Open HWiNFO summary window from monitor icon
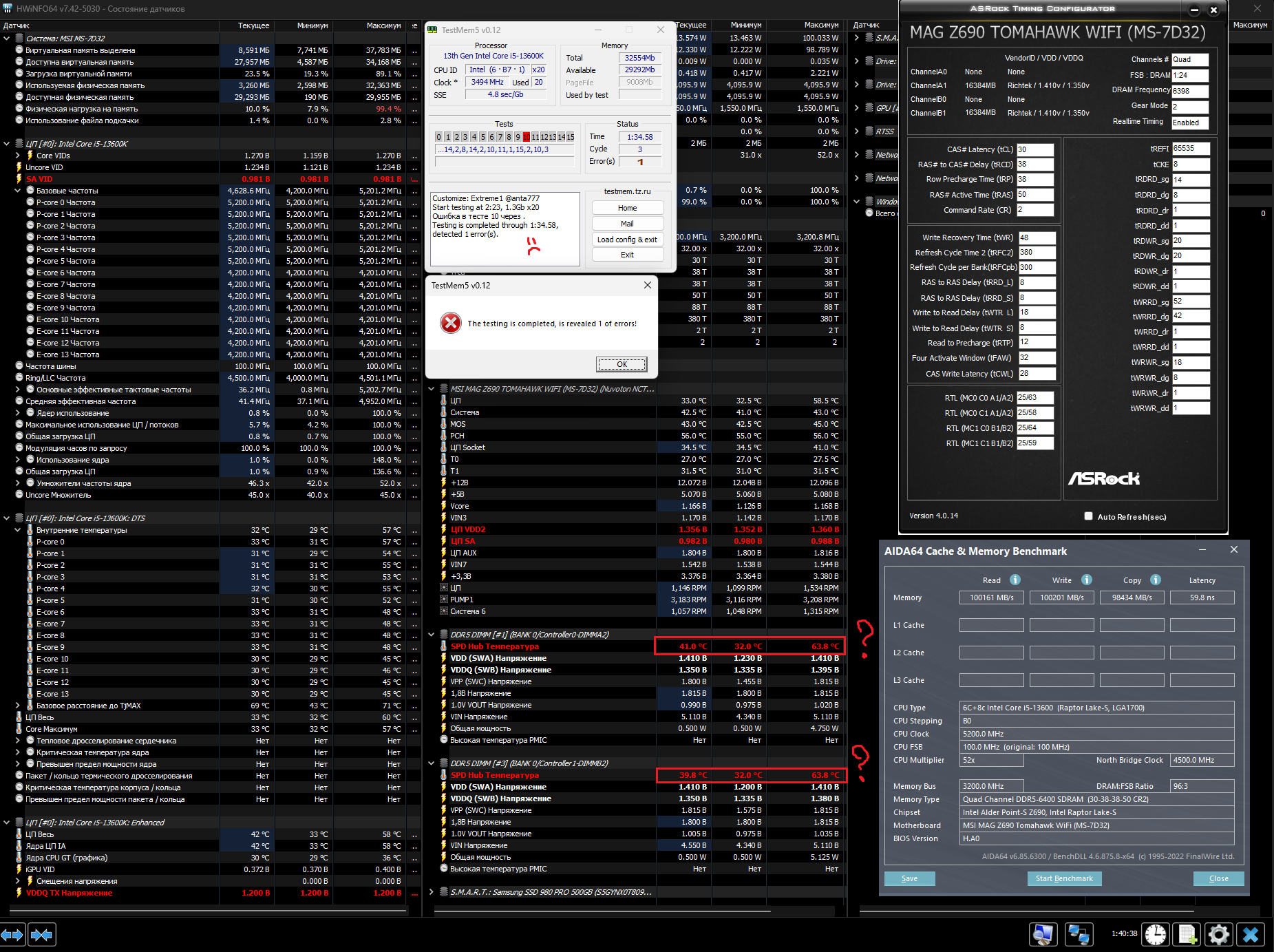1274x952 pixels. tap(1043, 934)
